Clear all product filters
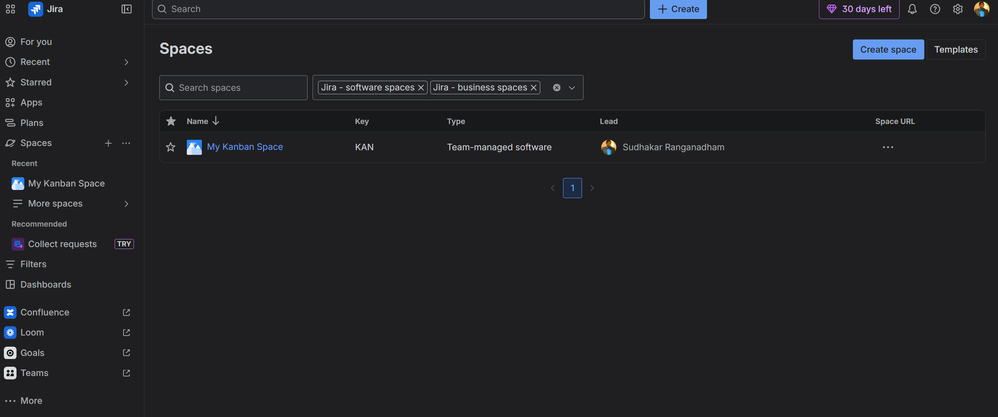 click(556, 88)
